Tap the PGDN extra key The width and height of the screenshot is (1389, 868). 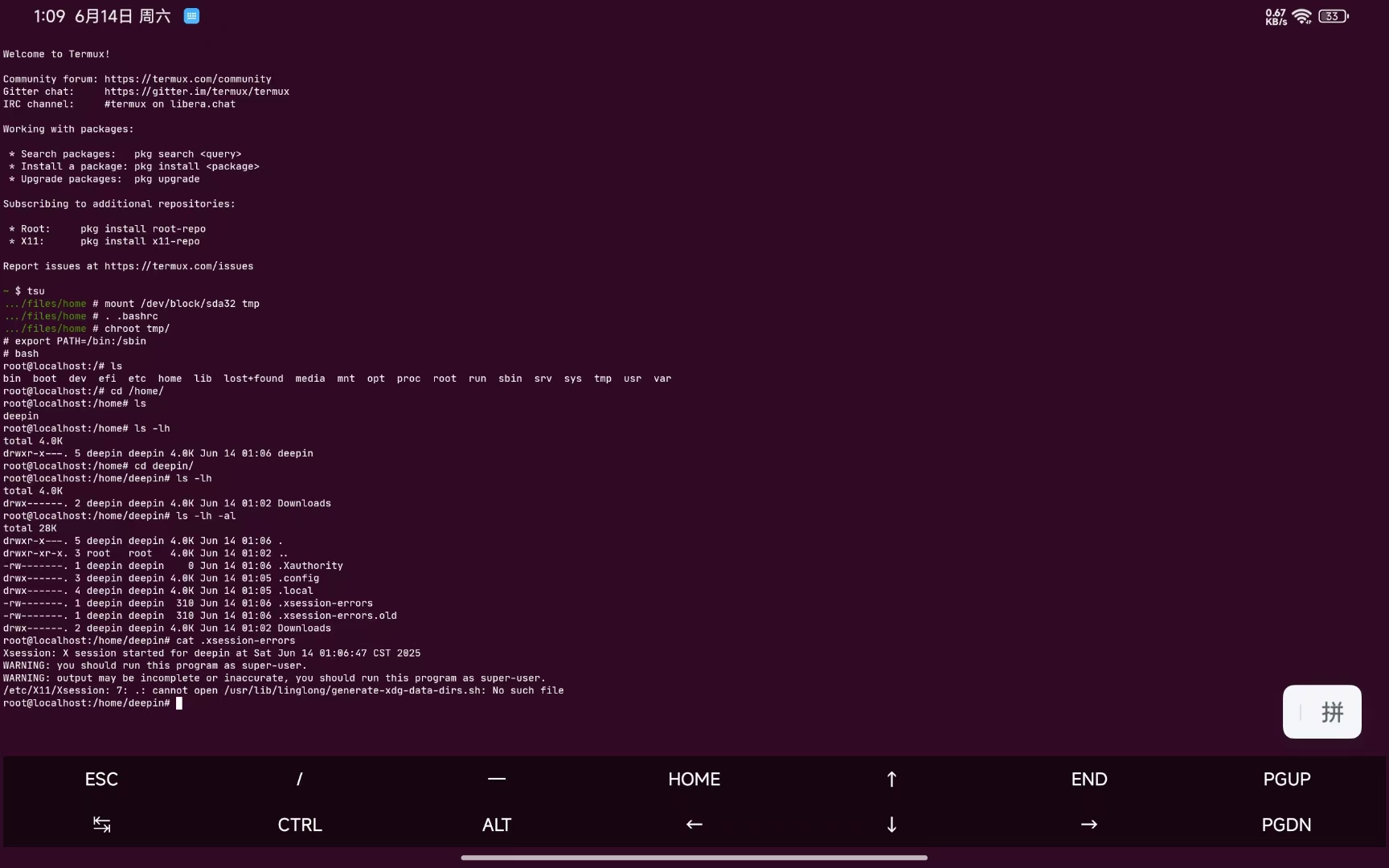1287,825
